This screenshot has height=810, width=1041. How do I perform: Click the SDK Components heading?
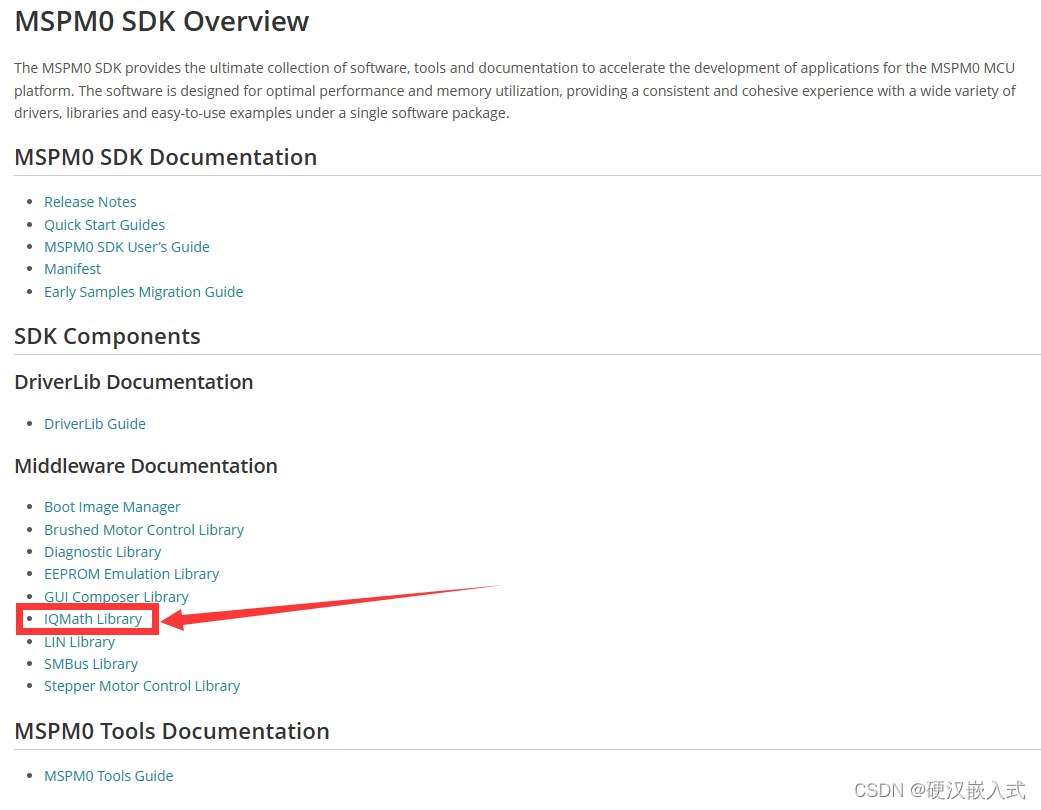point(108,337)
